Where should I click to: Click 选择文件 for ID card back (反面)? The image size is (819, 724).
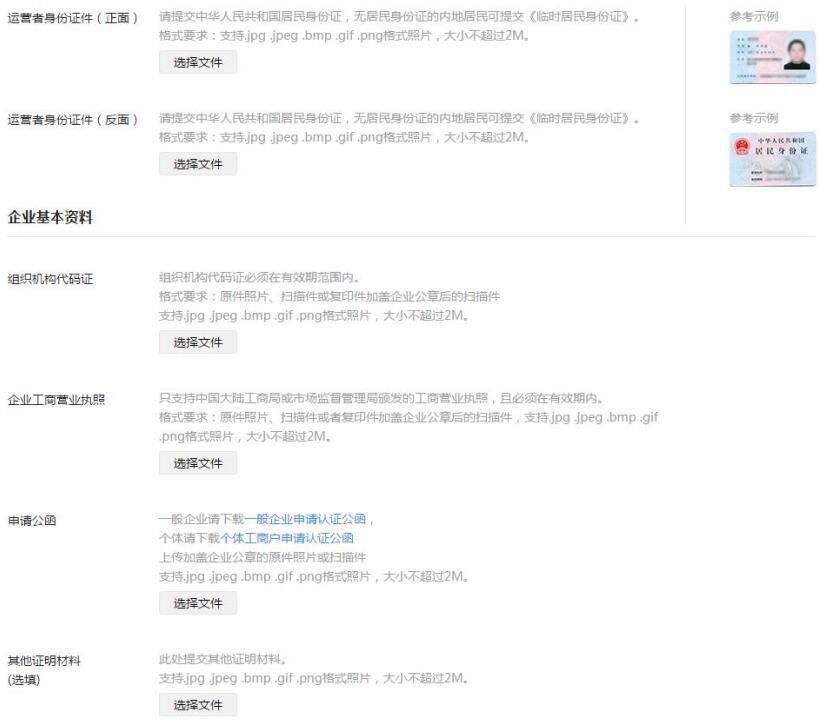[x=198, y=164]
